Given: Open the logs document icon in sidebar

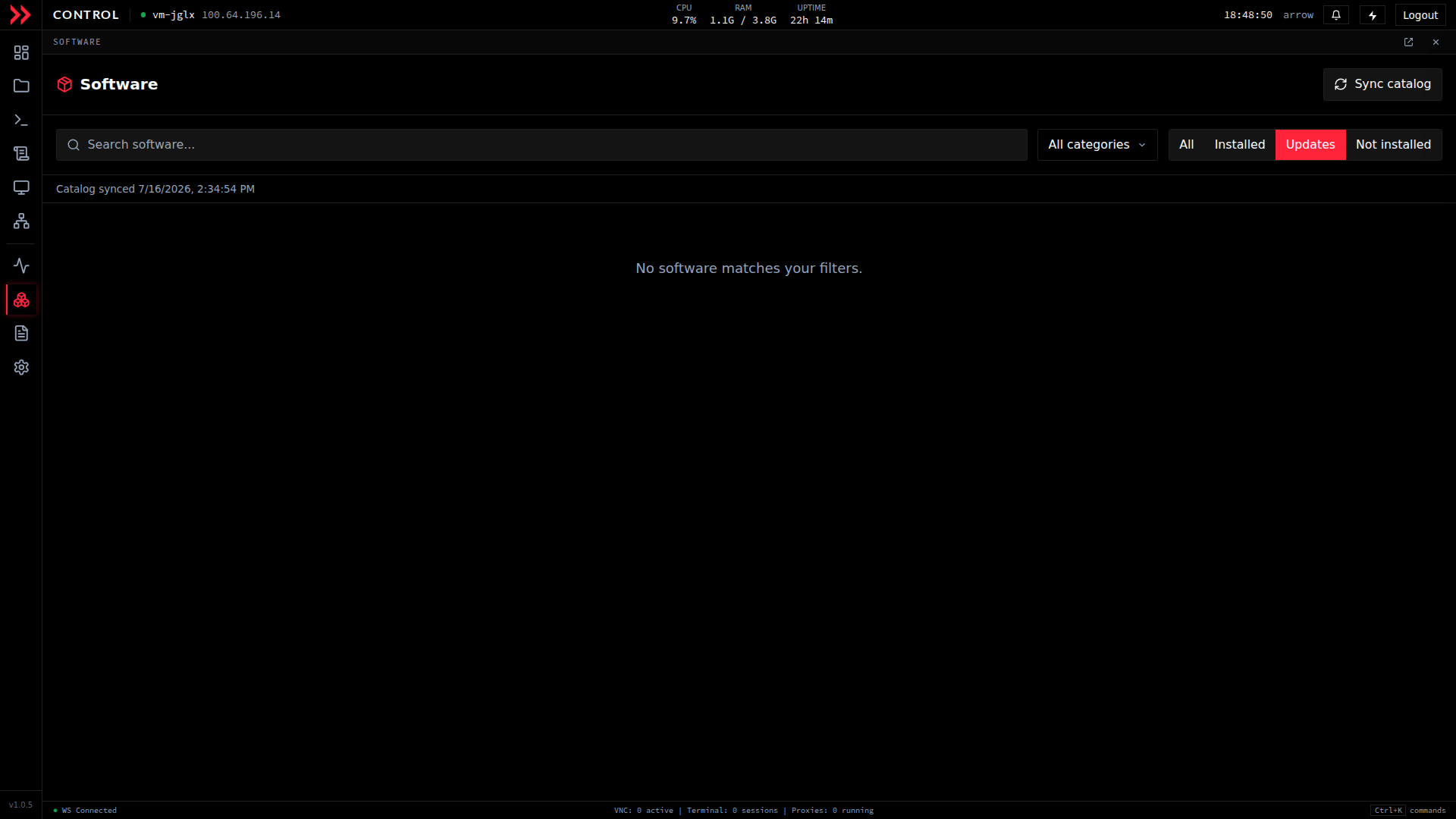Looking at the screenshot, I should (21, 333).
